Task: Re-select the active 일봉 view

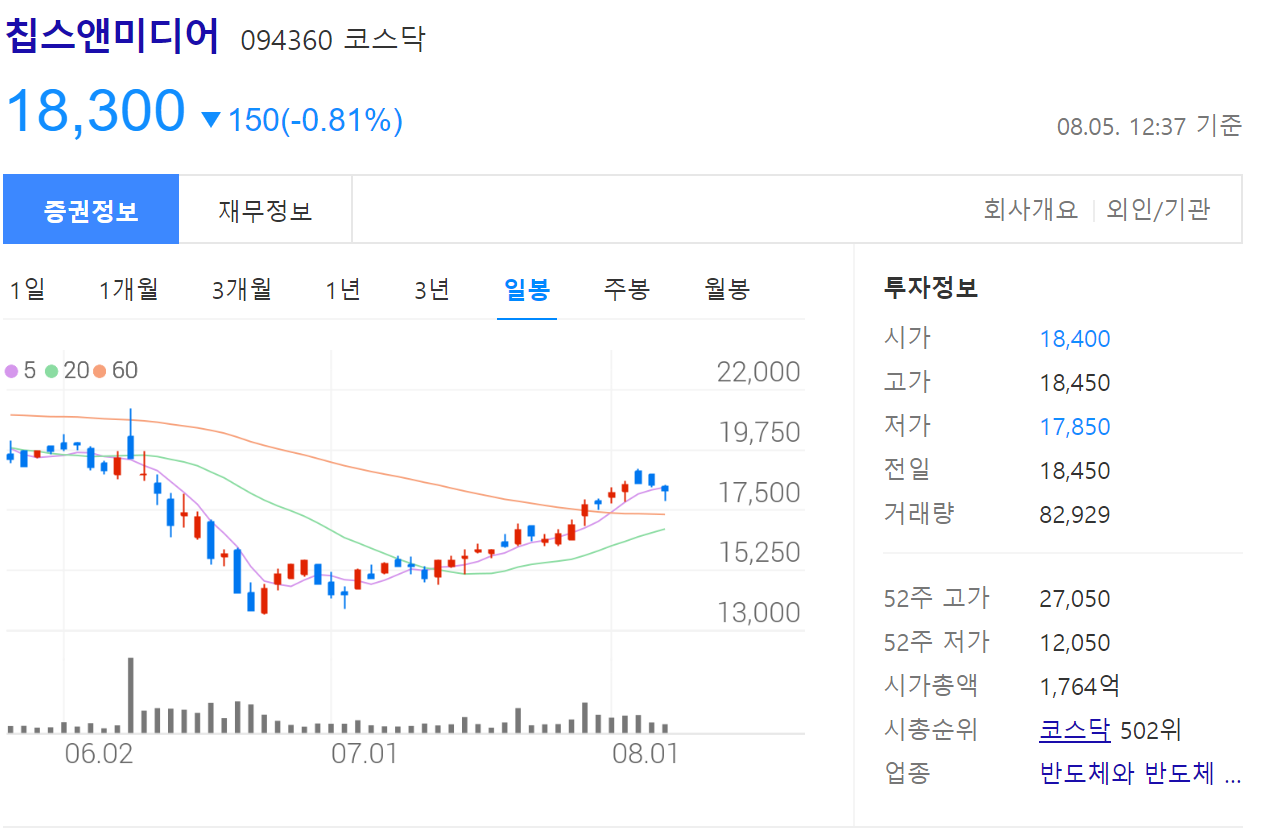Action: [x=526, y=288]
